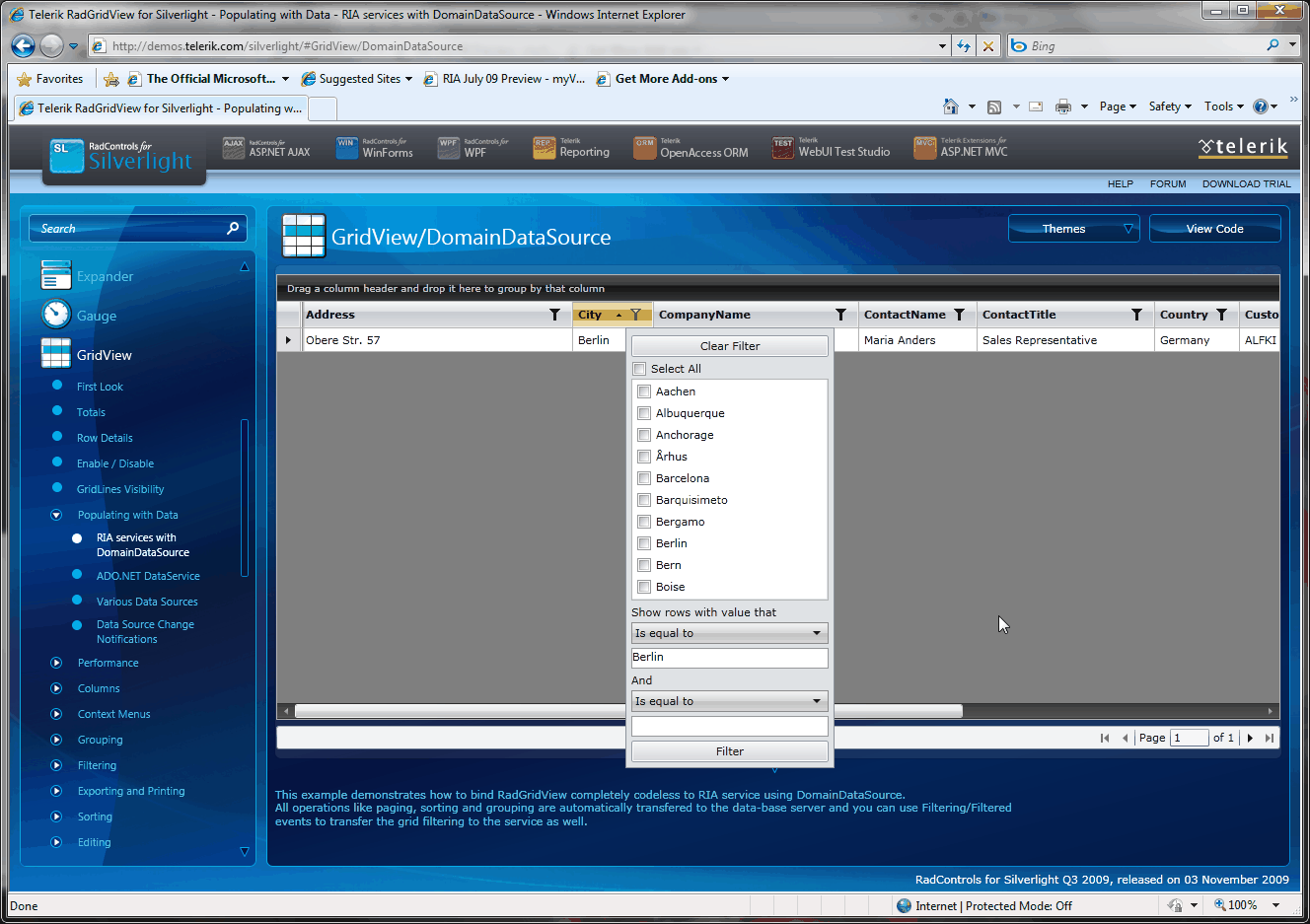Click the Filter button in popup

click(729, 751)
